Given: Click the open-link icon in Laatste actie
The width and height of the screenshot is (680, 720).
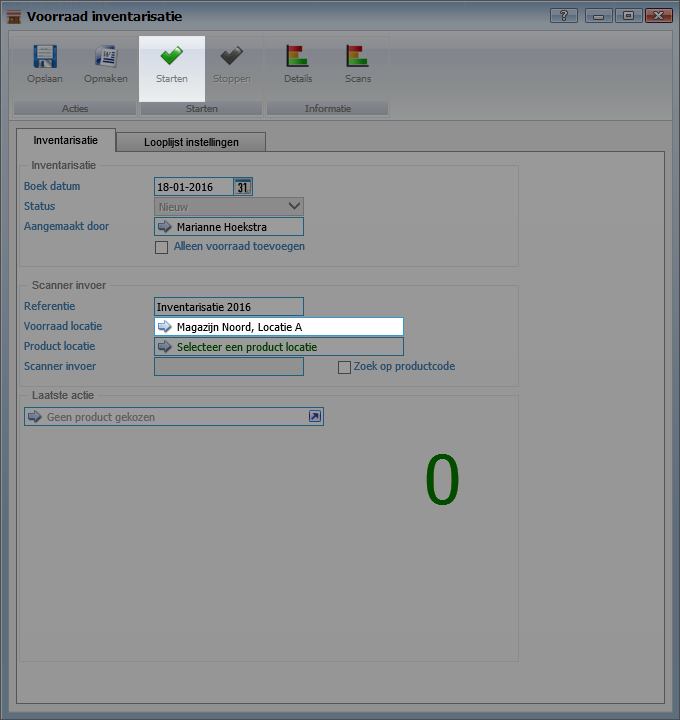Looking at the screenshot, I should coord(314,417).
